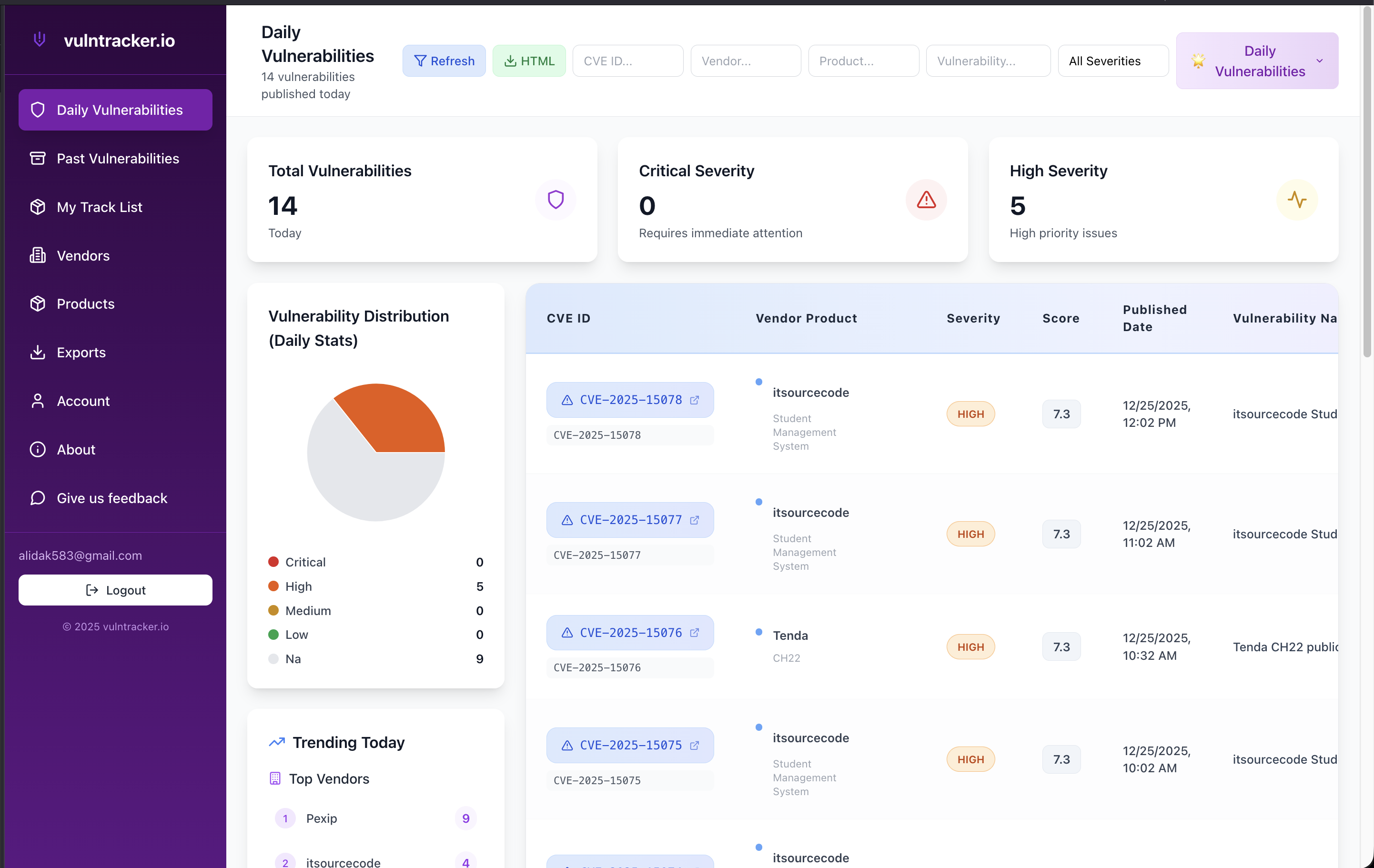Image resolution: width=1374 pixels, height=868 pixels.
Task: Expand the Daily Vulnerabilities chevron at top right
Action: 1320,61
